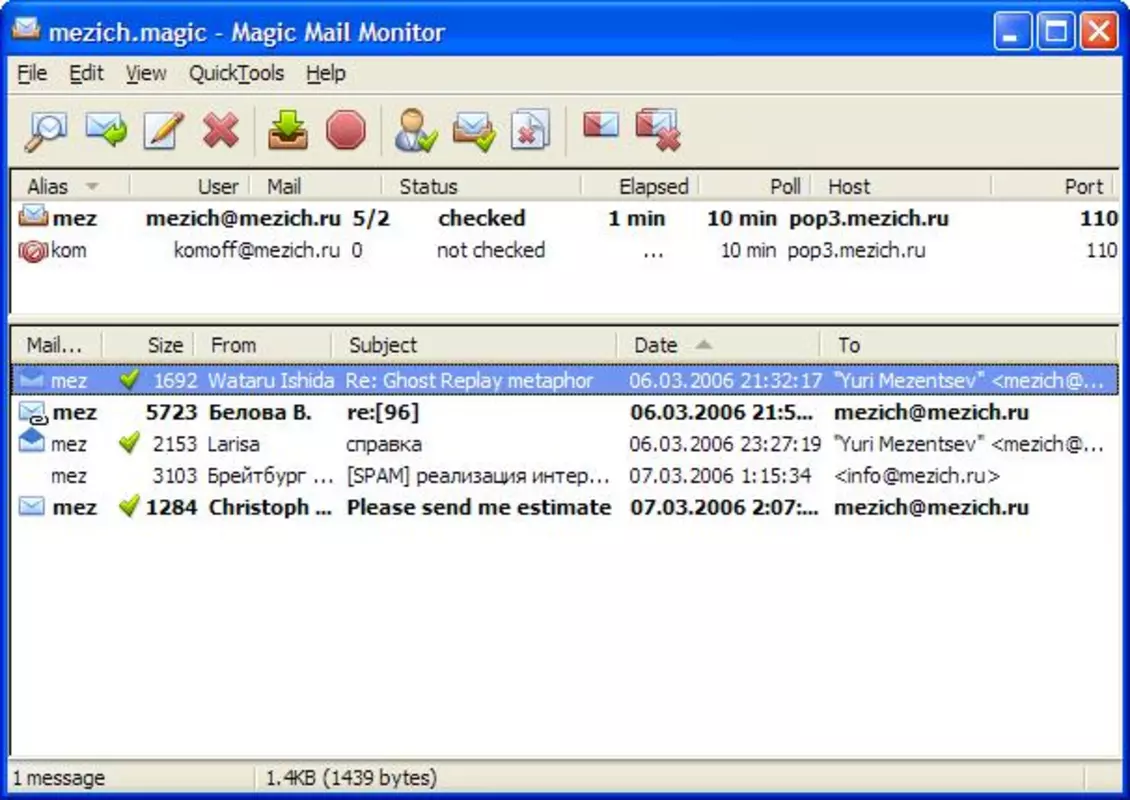Image resolution: width=1130 pixels, height=800 pixels.
Task: Click the User column header
Action: pos(190,187)
